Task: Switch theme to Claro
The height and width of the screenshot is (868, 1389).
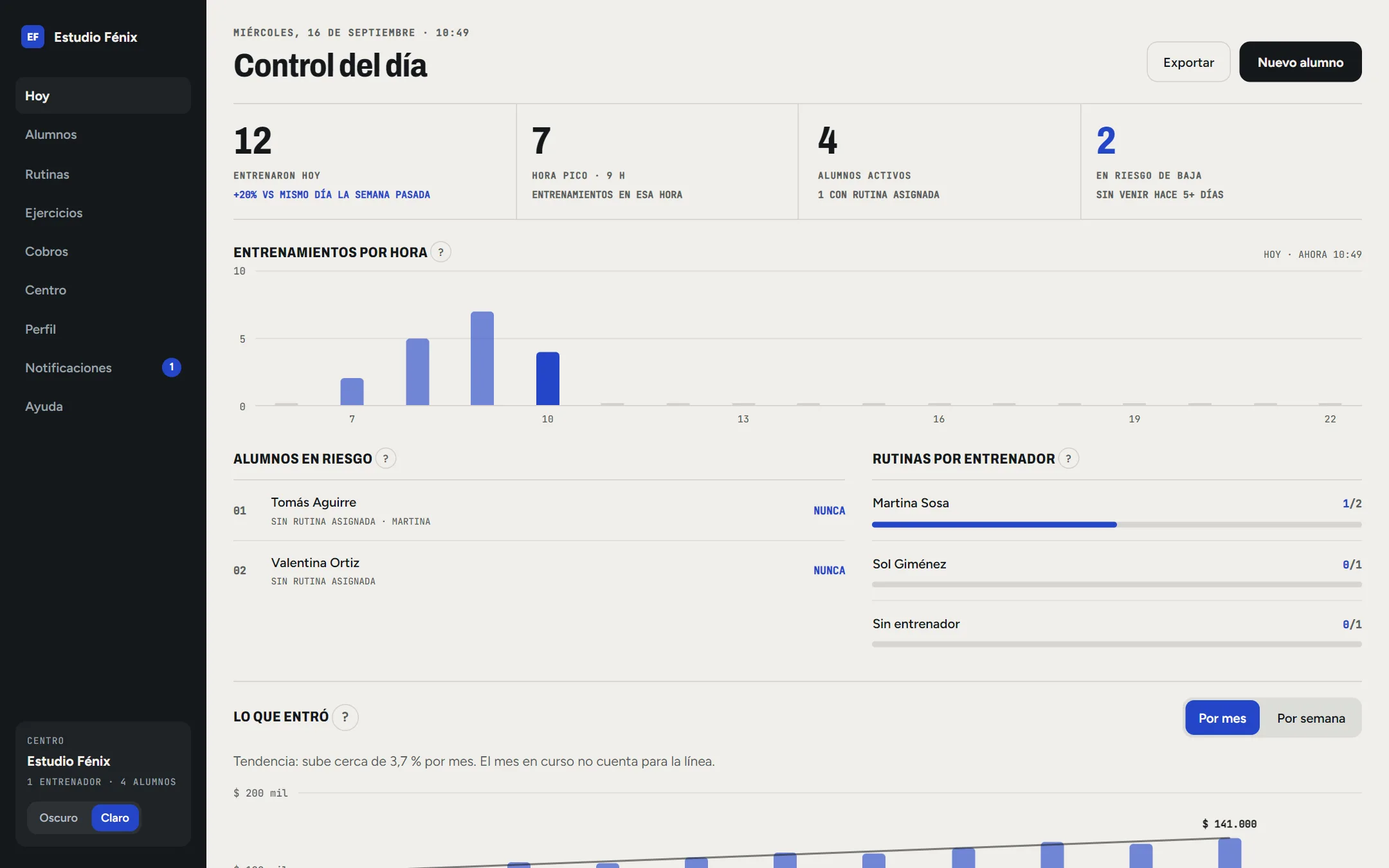Action: pos(115,818)
